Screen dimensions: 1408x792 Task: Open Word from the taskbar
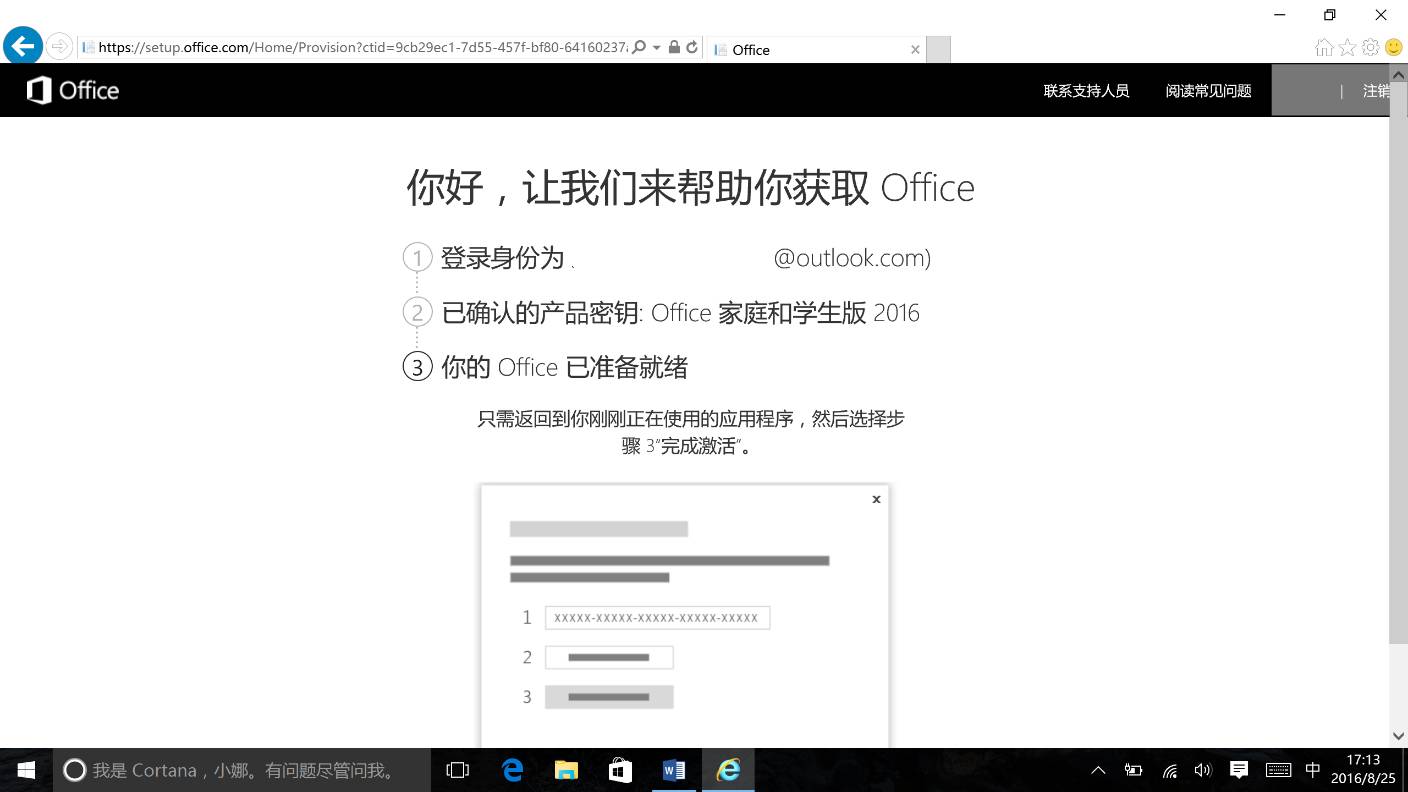673,770
